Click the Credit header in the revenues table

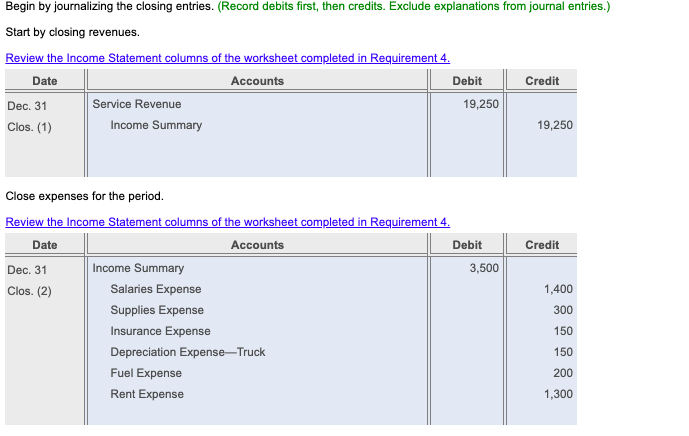pyautogui.click(x=542, y=81)
